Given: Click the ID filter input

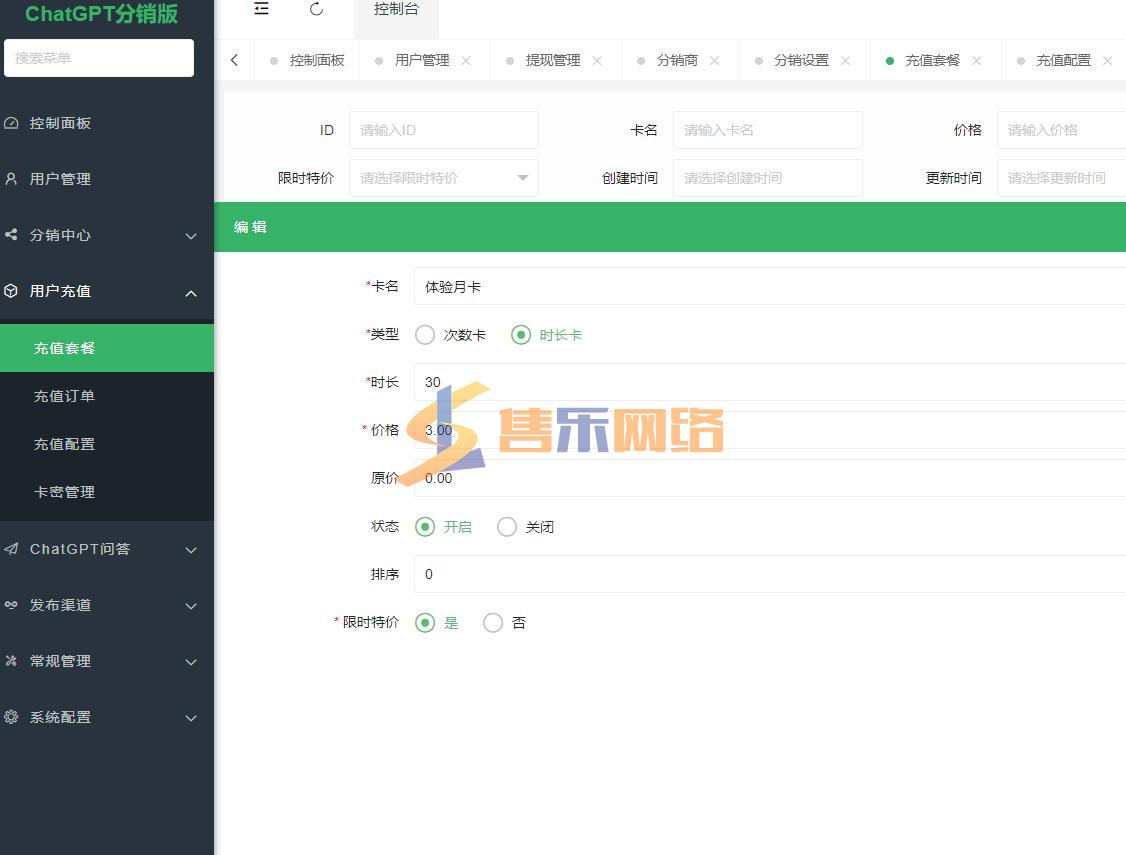Looking at the screenshot, I should 444,130.
